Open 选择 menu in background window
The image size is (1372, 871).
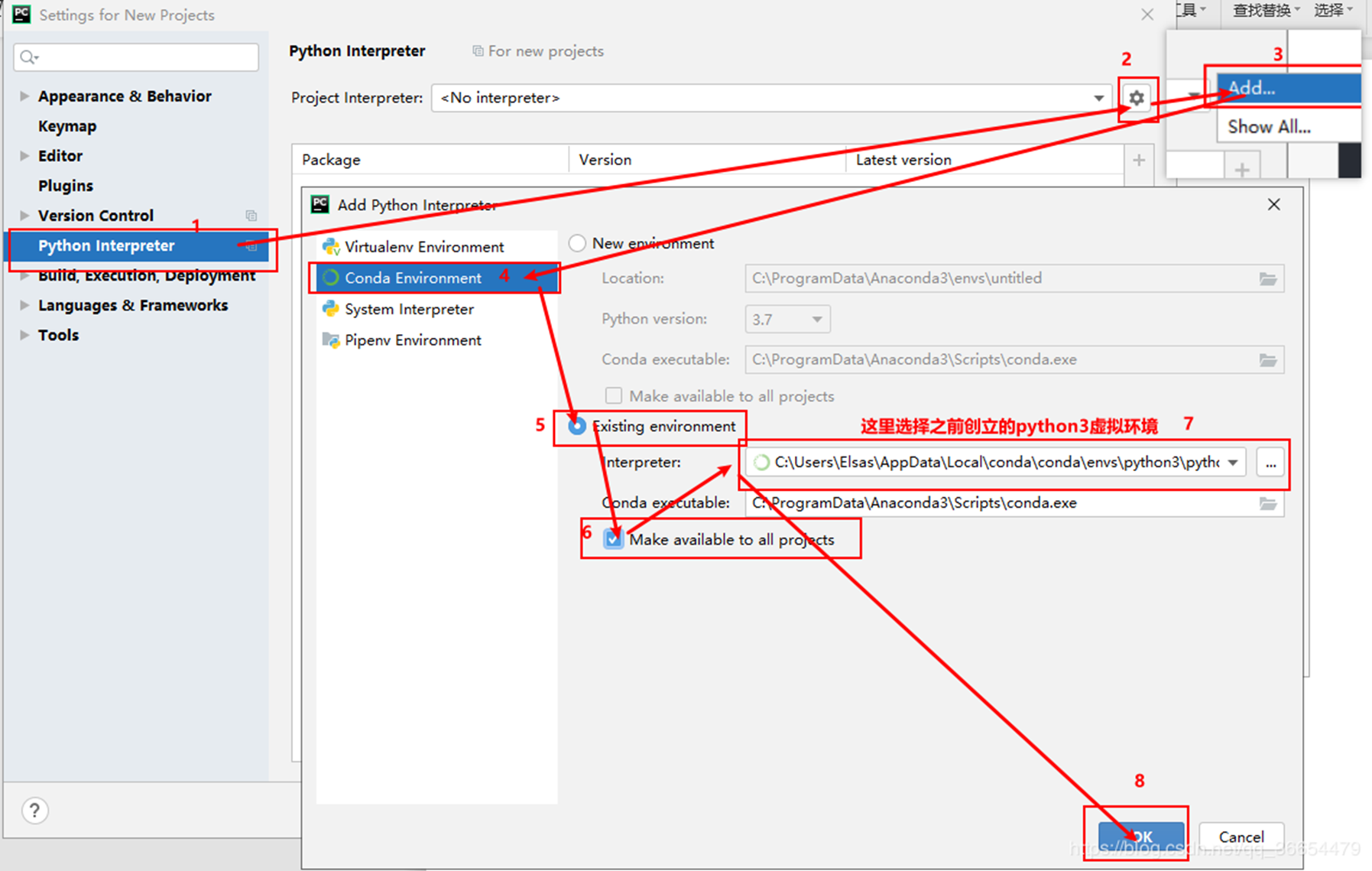coord(1333,10)
